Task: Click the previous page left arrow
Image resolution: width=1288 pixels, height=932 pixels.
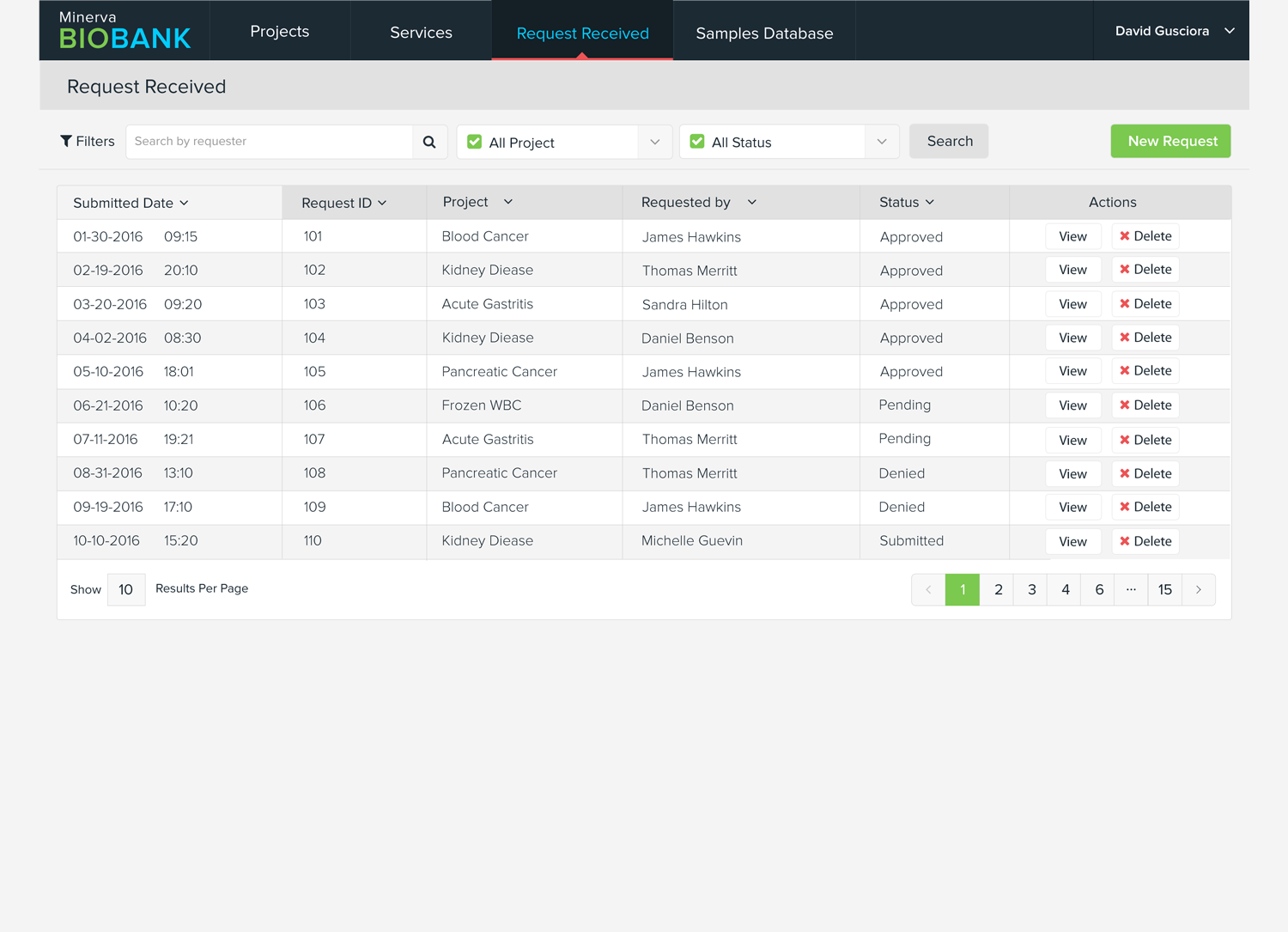Action: [x=928, y=589]
